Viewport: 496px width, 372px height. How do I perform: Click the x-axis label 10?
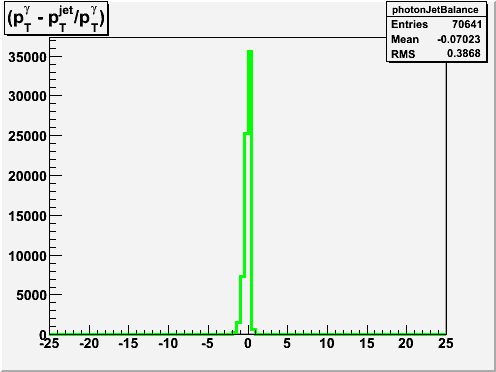[327, 343]
